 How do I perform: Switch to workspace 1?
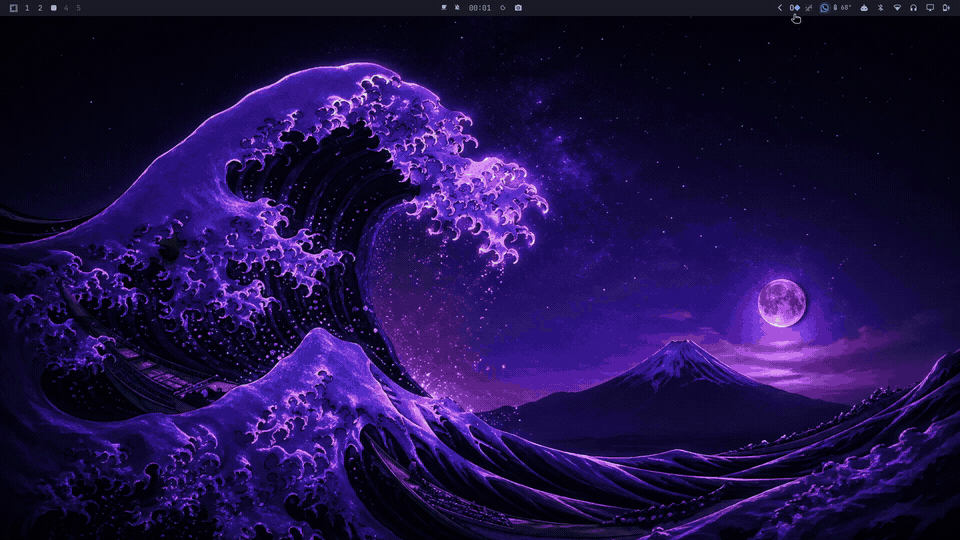[27, 8]
